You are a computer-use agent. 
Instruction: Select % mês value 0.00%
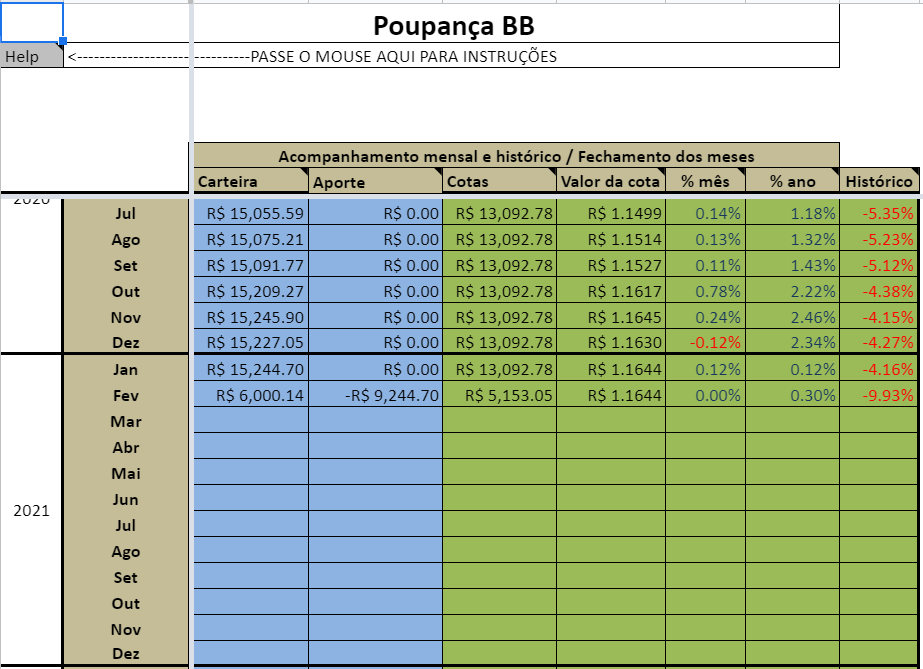[705, 394]
